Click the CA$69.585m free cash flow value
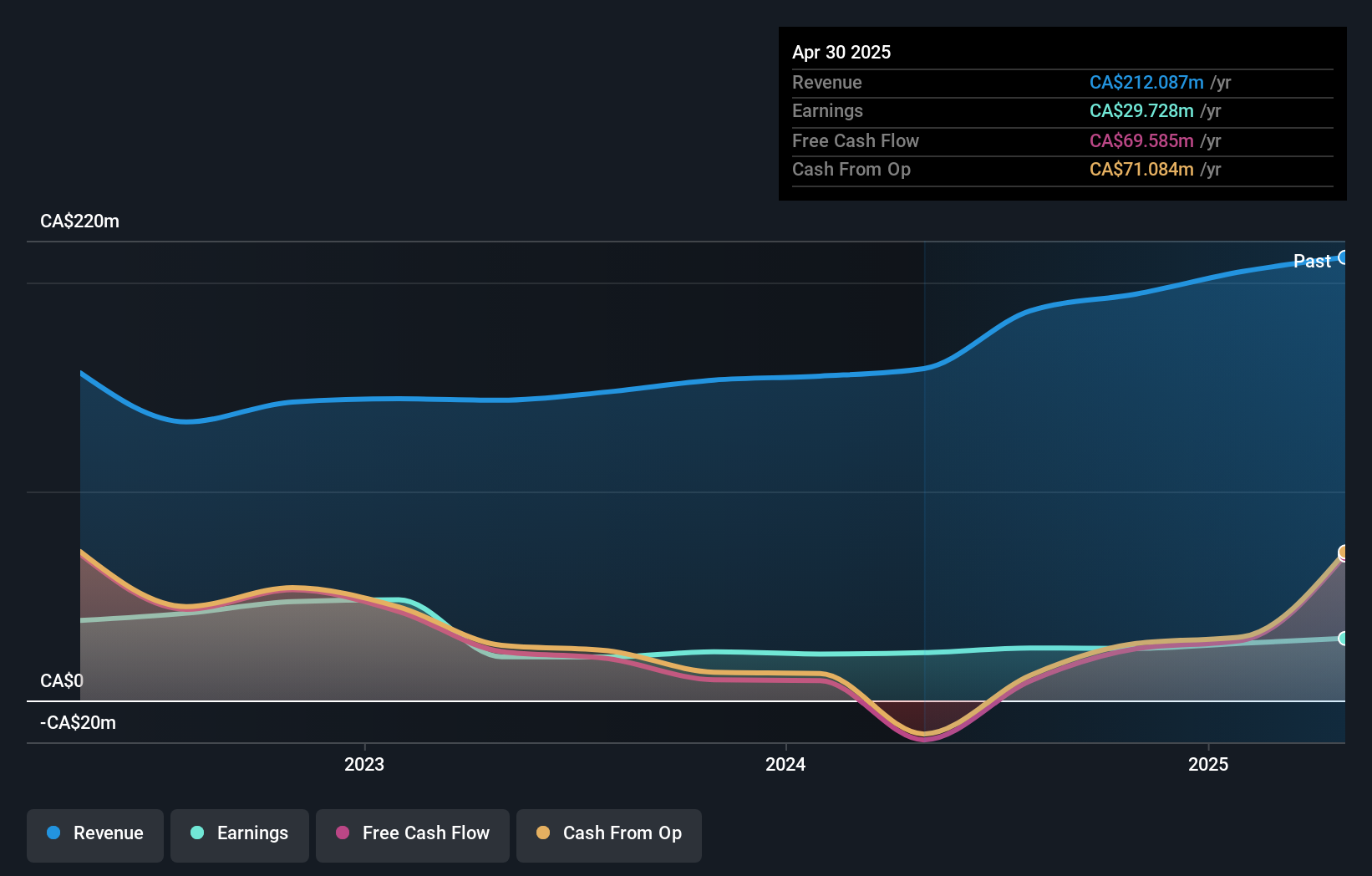This screenshot has height=876, width=1372. click(1141, 141)
